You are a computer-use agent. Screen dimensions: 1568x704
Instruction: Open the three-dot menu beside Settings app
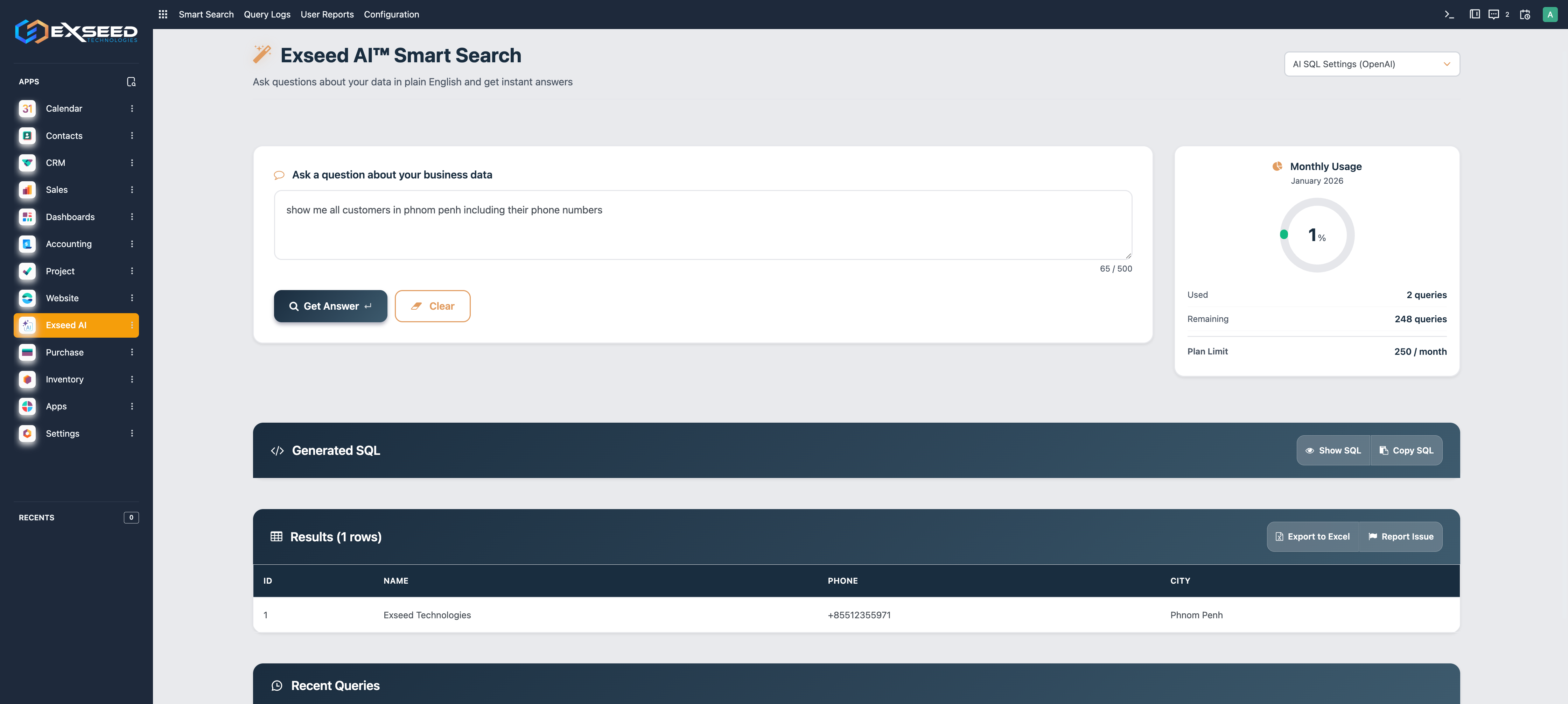(x=132, y=433)
